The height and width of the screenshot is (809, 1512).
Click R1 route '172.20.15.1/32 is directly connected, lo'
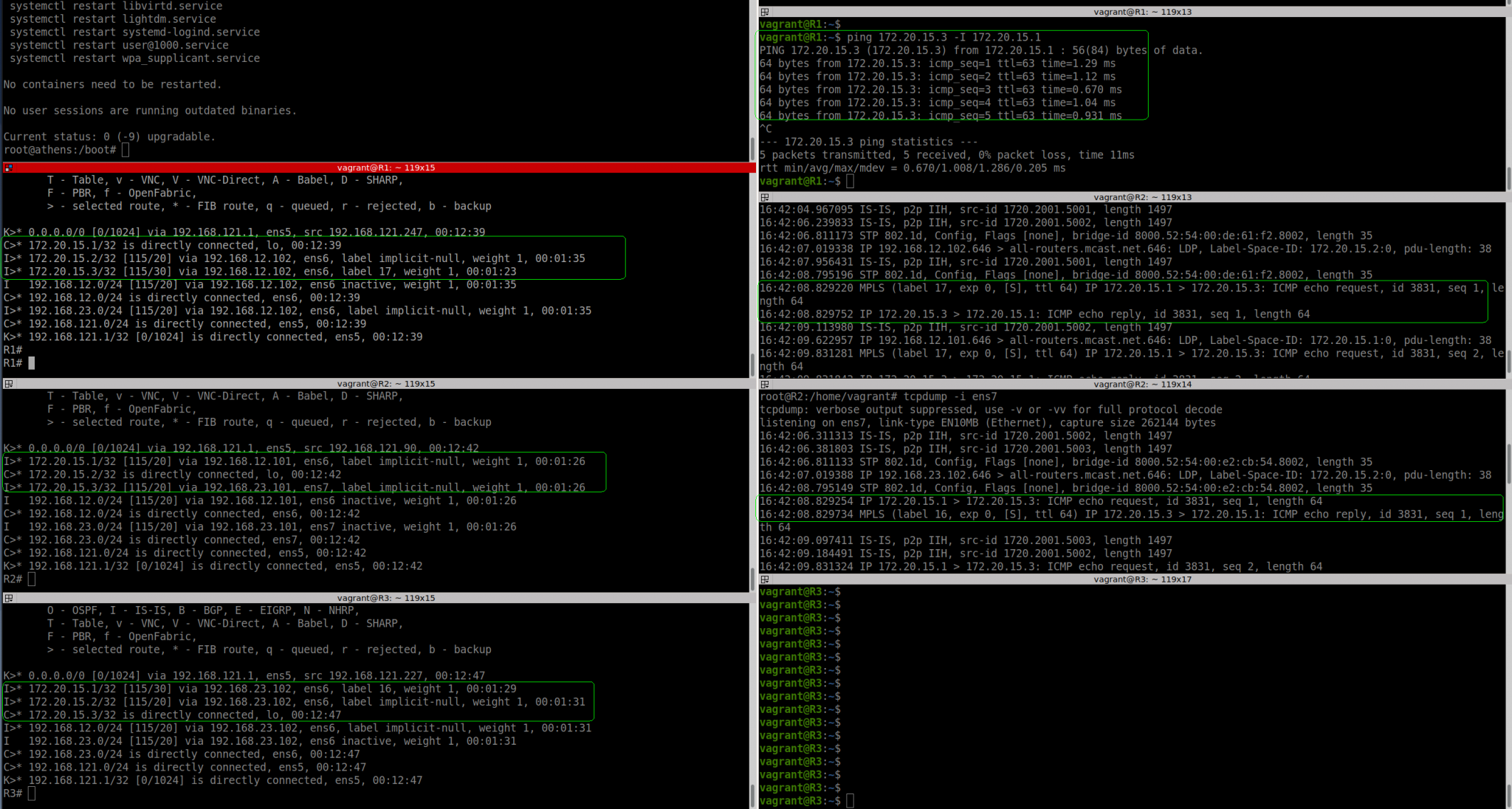click(x=172, y=246)
